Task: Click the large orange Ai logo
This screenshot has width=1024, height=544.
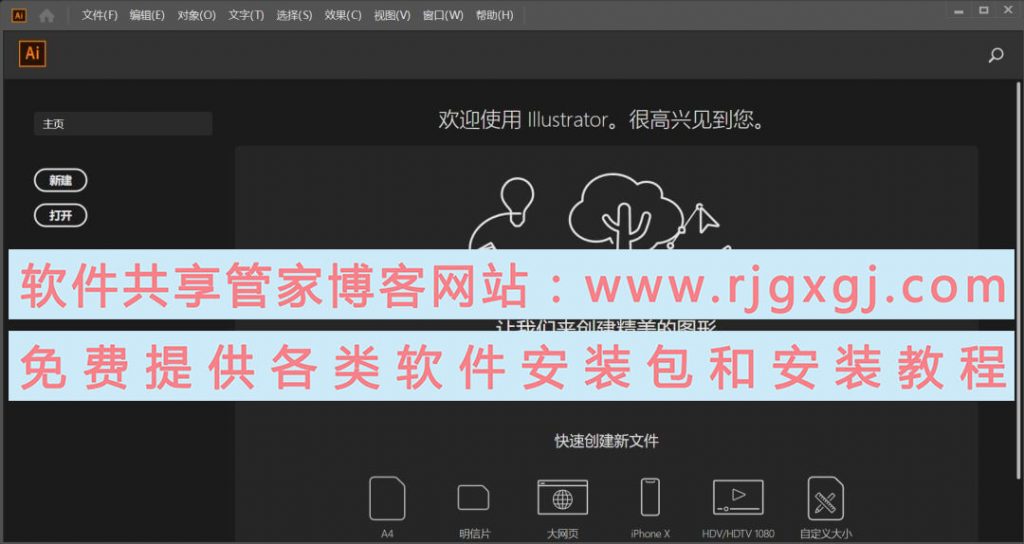Action: pos(32,54)
